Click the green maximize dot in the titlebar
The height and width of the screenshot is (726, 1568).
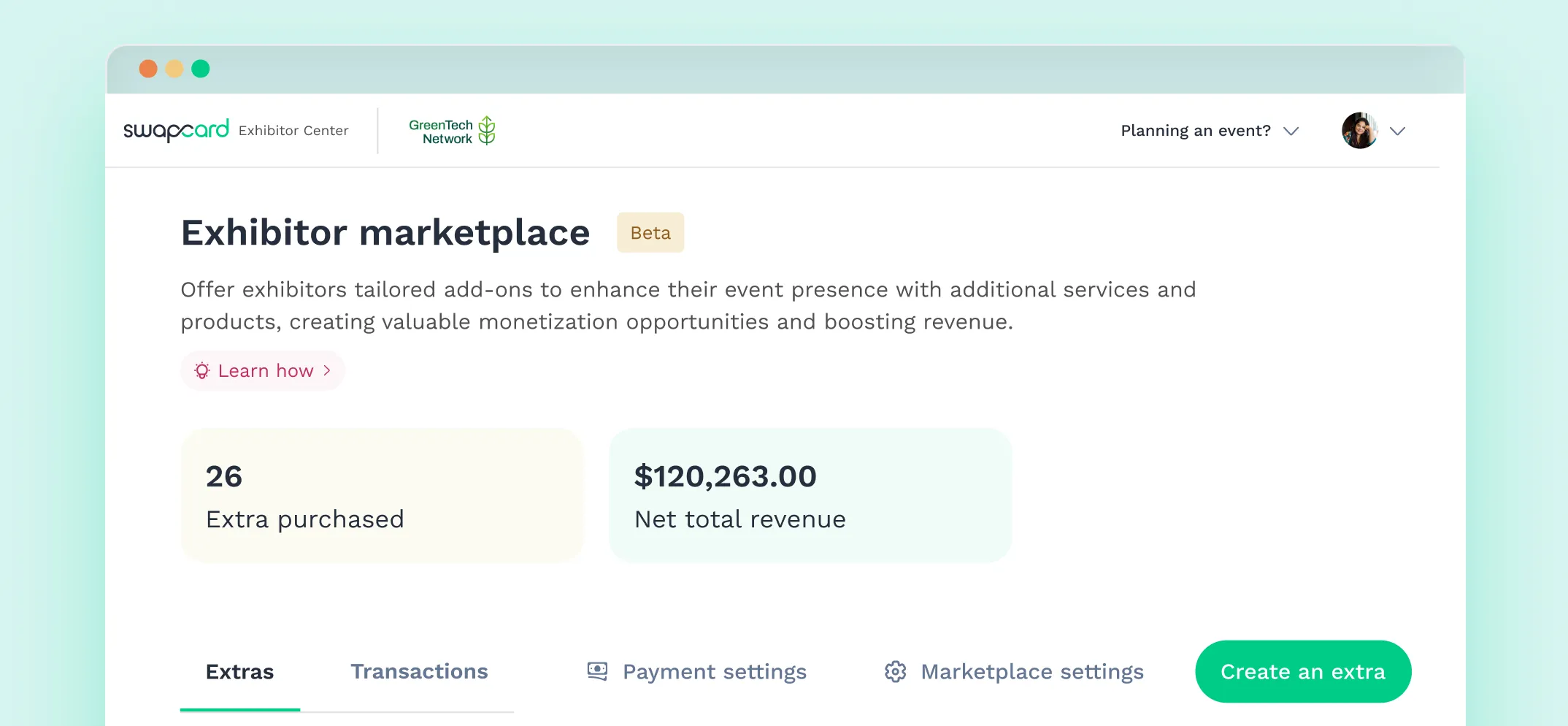coord(200,68)
